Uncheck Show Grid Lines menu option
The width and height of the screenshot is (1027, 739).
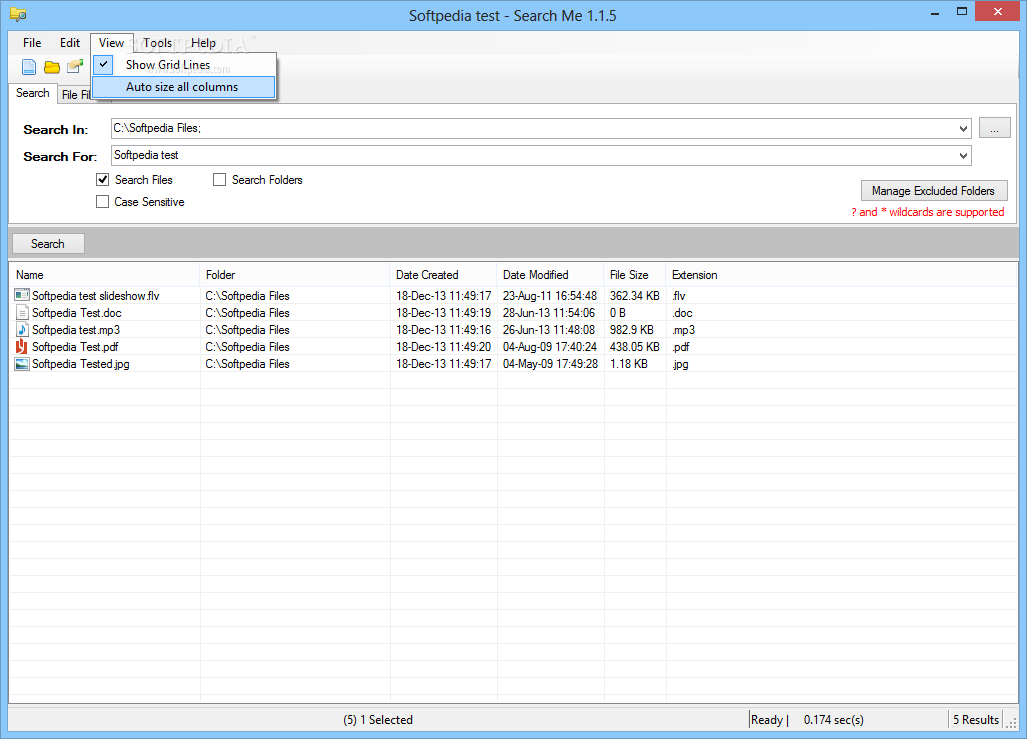click(x=183, y=64)
